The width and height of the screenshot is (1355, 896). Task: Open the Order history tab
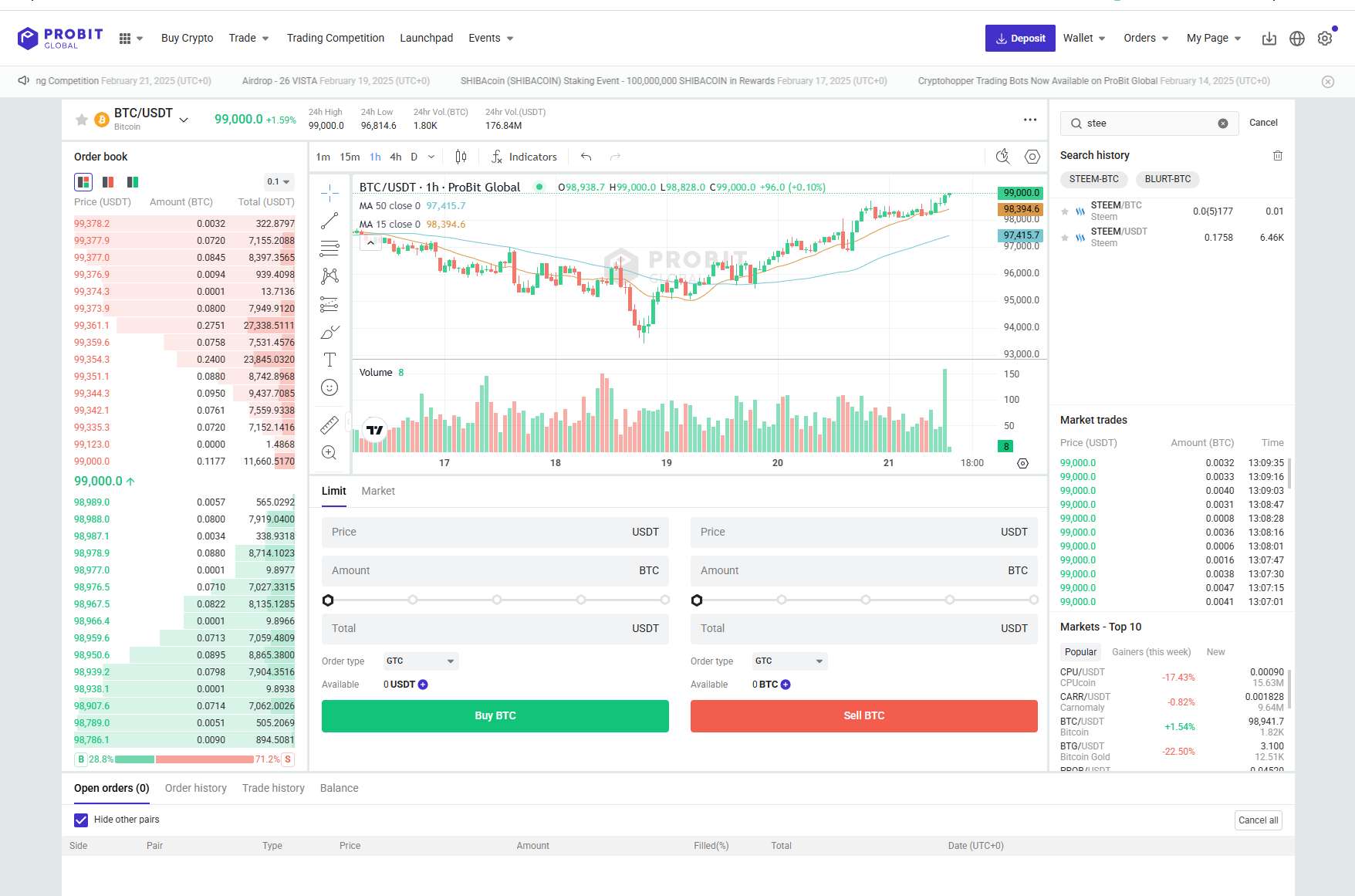coord(196,788)
